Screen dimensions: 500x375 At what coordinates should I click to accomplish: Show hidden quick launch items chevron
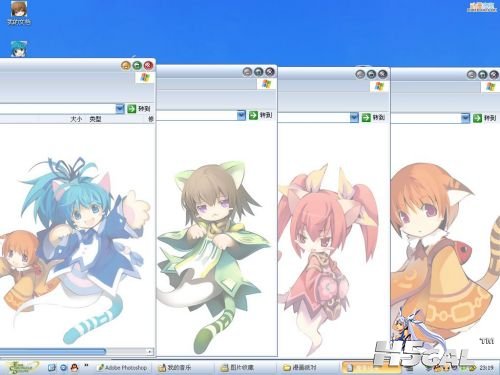click(x=86, y=366)
